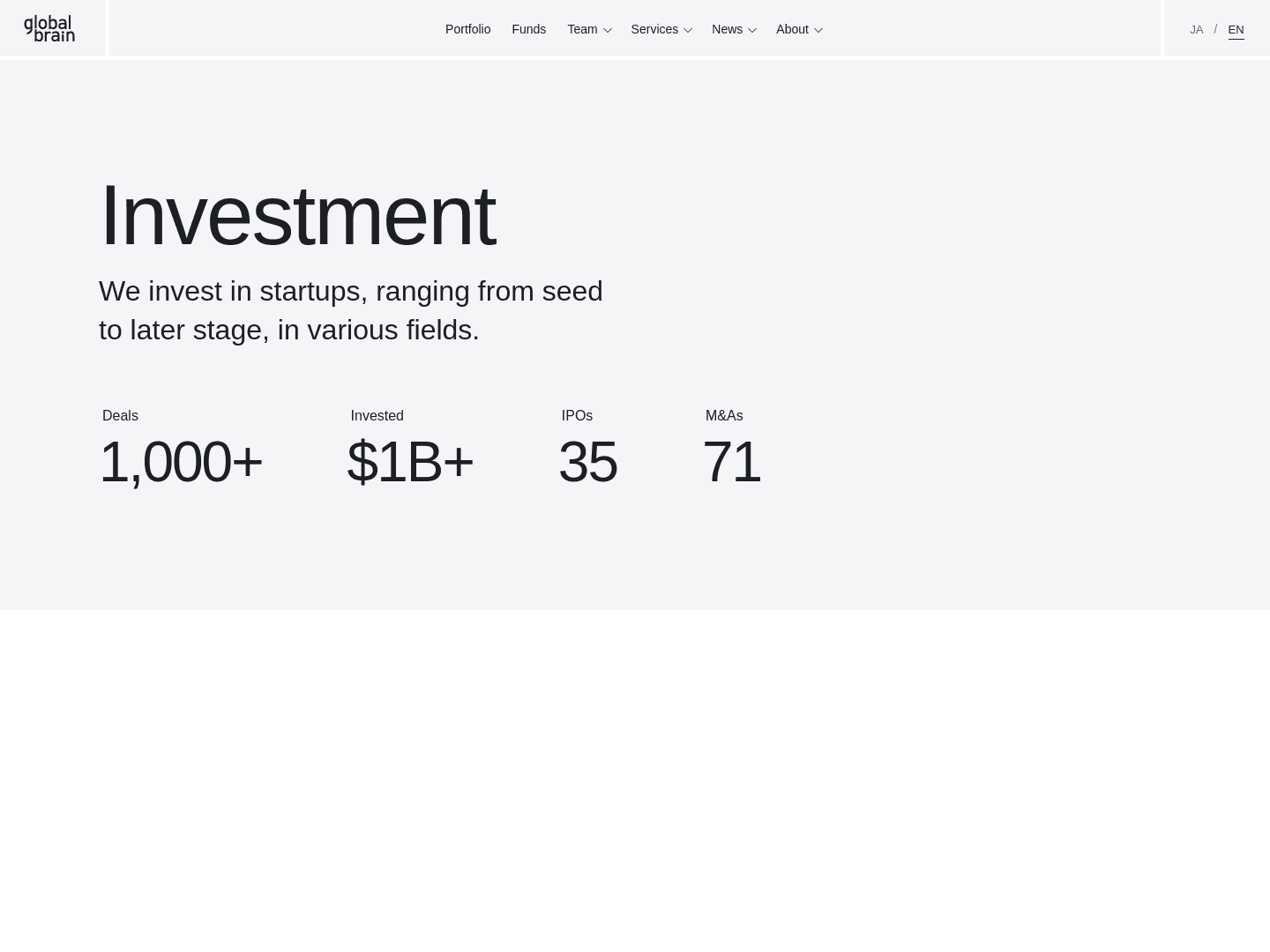
Task: Click the Team menu label
Action: click(x=582, y=29)
